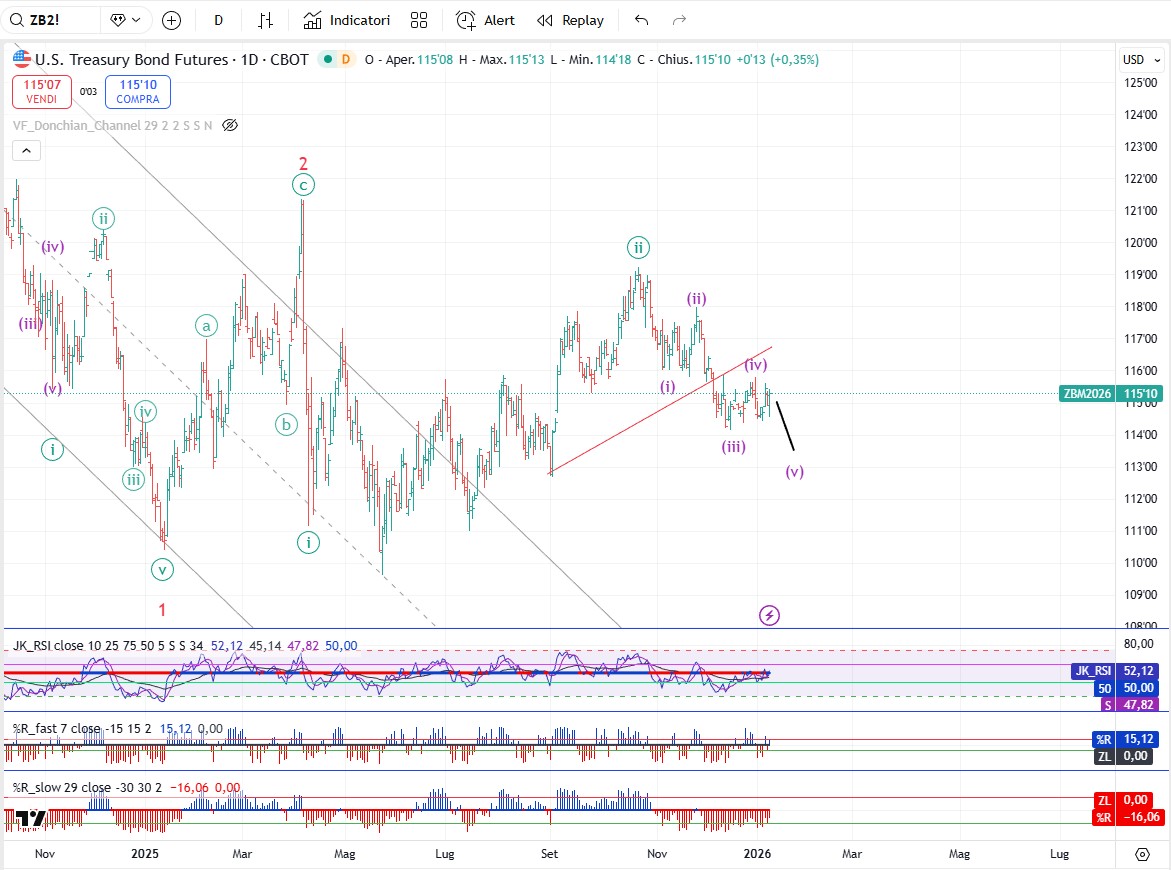This screenshot has height=870, width=1171.
Task: Open chart settings hexagon icon at bottom right
Action: 1142,854
